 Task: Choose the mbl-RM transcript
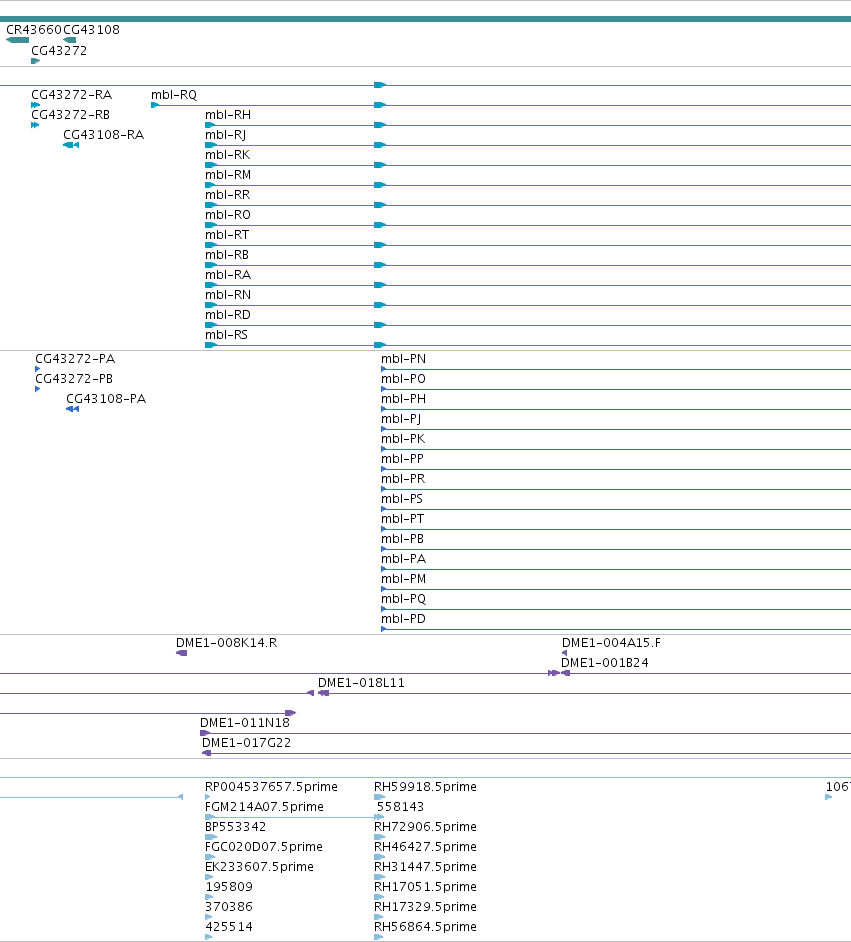(228, 174)
